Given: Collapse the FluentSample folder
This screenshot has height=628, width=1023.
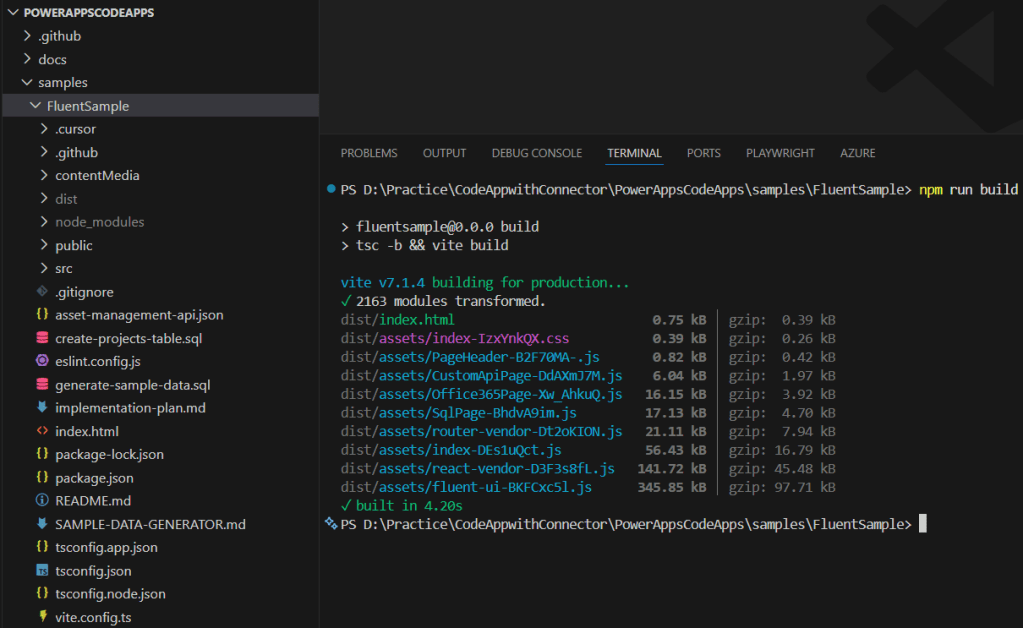Looking at the screenshot, I should 36,106.
